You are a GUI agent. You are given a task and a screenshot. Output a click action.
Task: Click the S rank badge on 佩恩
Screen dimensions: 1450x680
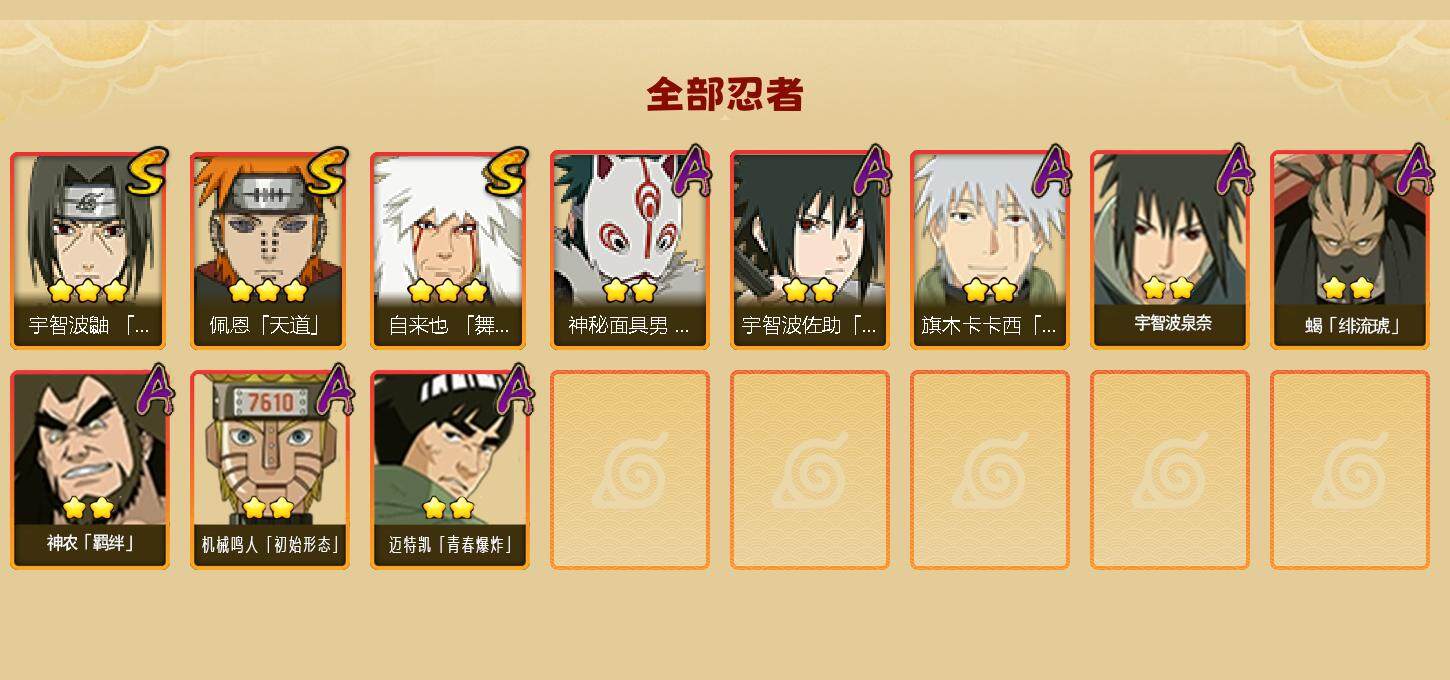pos(326,172)
